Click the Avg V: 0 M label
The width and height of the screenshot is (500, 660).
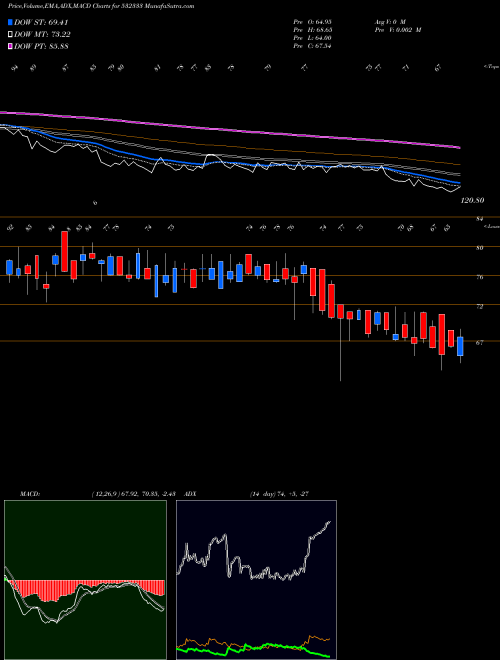[x=390, y=21]
